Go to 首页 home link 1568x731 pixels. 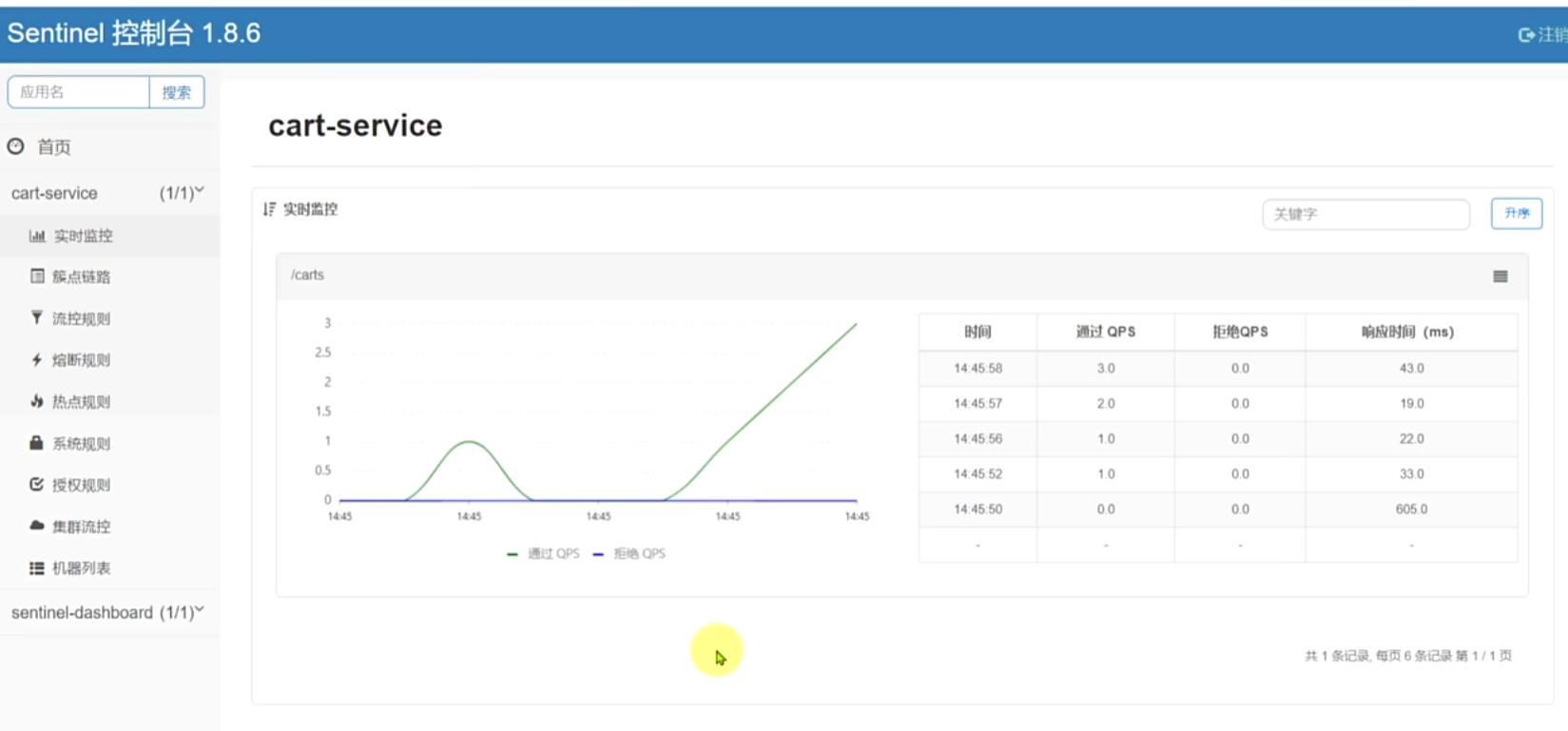pos(54,147)
